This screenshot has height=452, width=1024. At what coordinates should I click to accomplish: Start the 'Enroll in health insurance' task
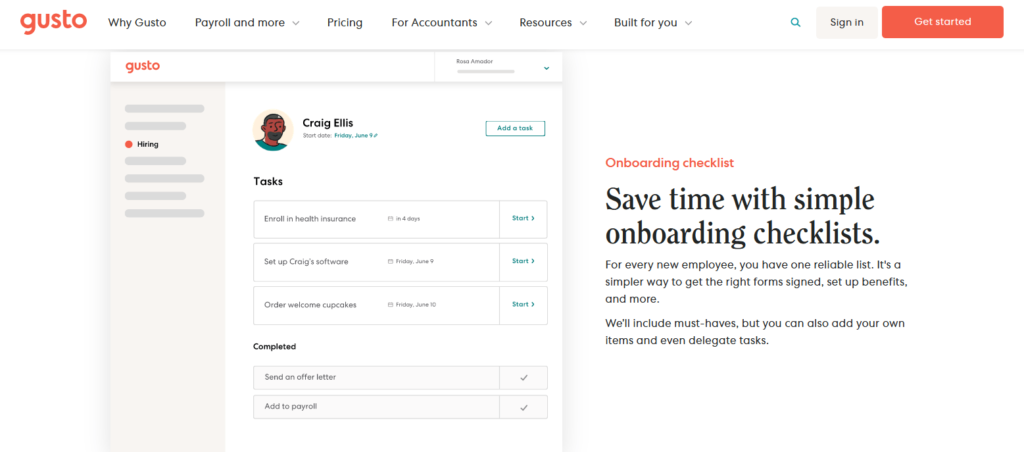[x=523, y=218]
